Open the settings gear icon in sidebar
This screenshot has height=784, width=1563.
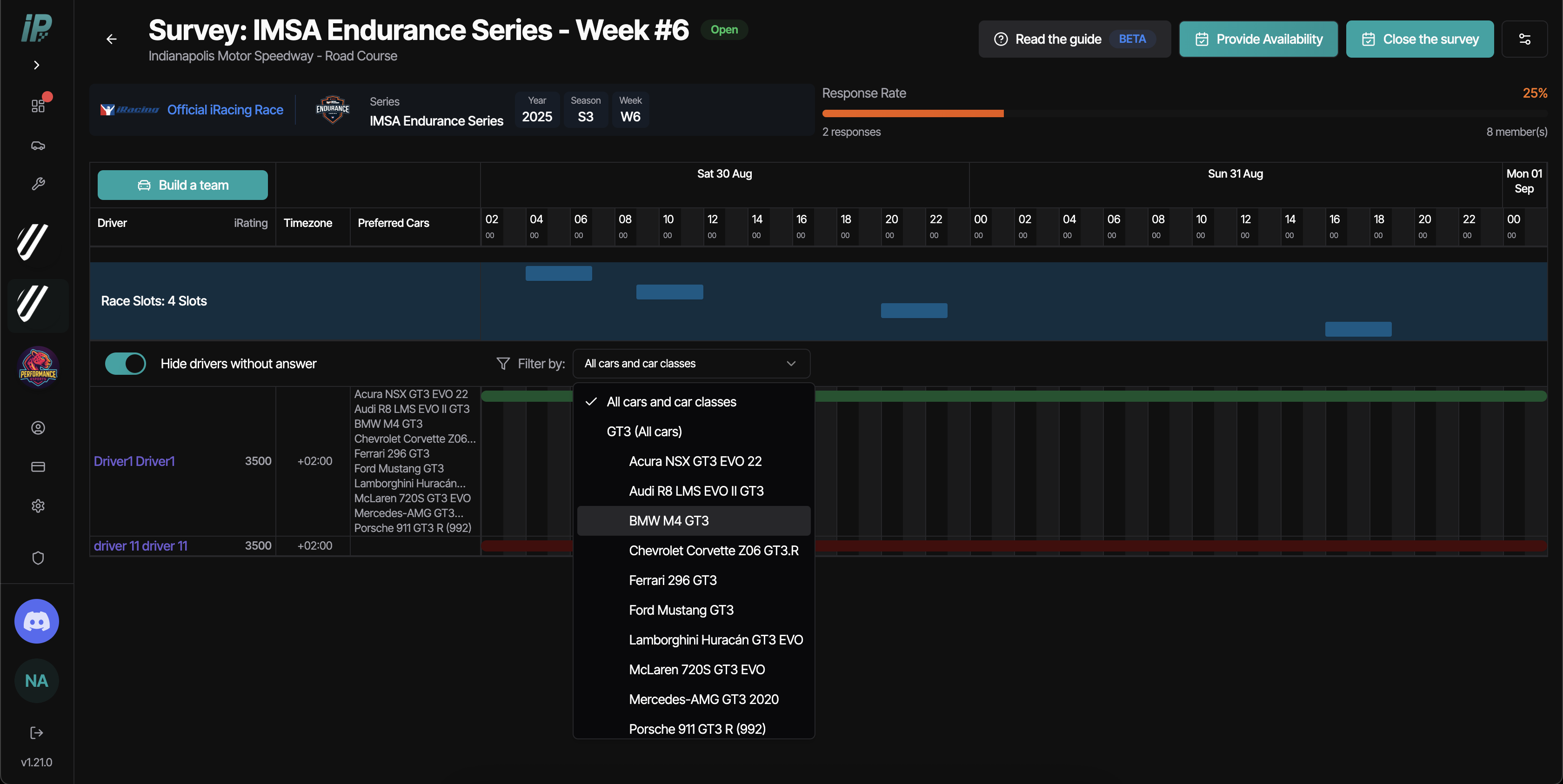point(38,505)
